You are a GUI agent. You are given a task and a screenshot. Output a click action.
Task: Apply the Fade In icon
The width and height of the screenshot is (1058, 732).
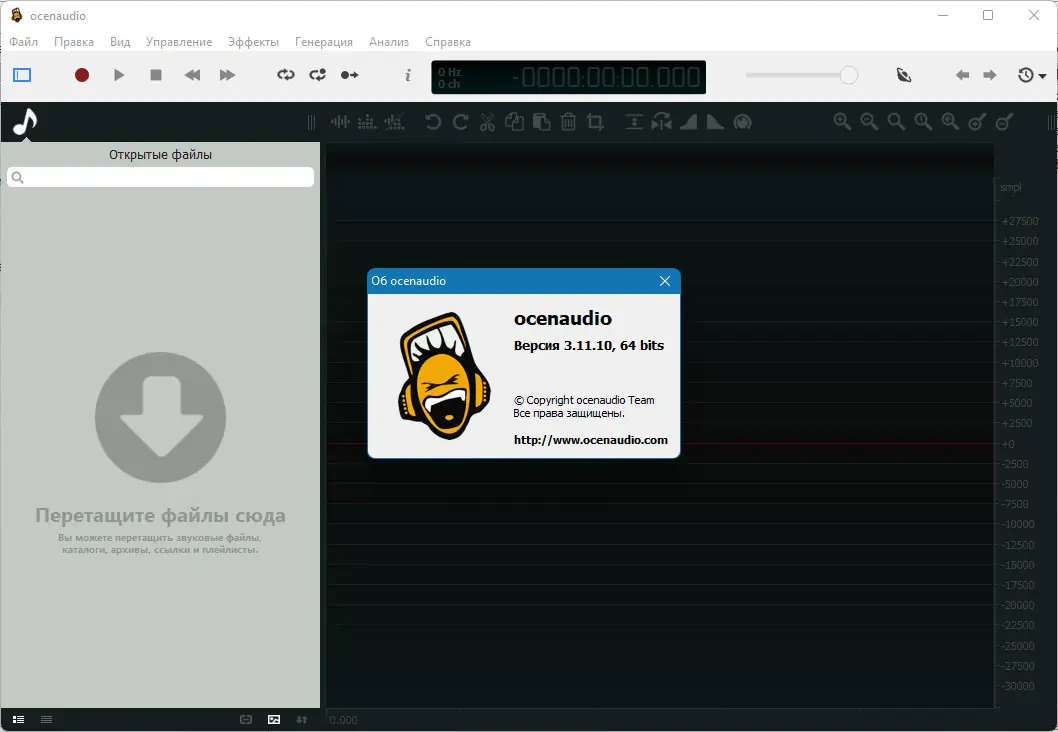pyautogui.click(x=688, y=122)
